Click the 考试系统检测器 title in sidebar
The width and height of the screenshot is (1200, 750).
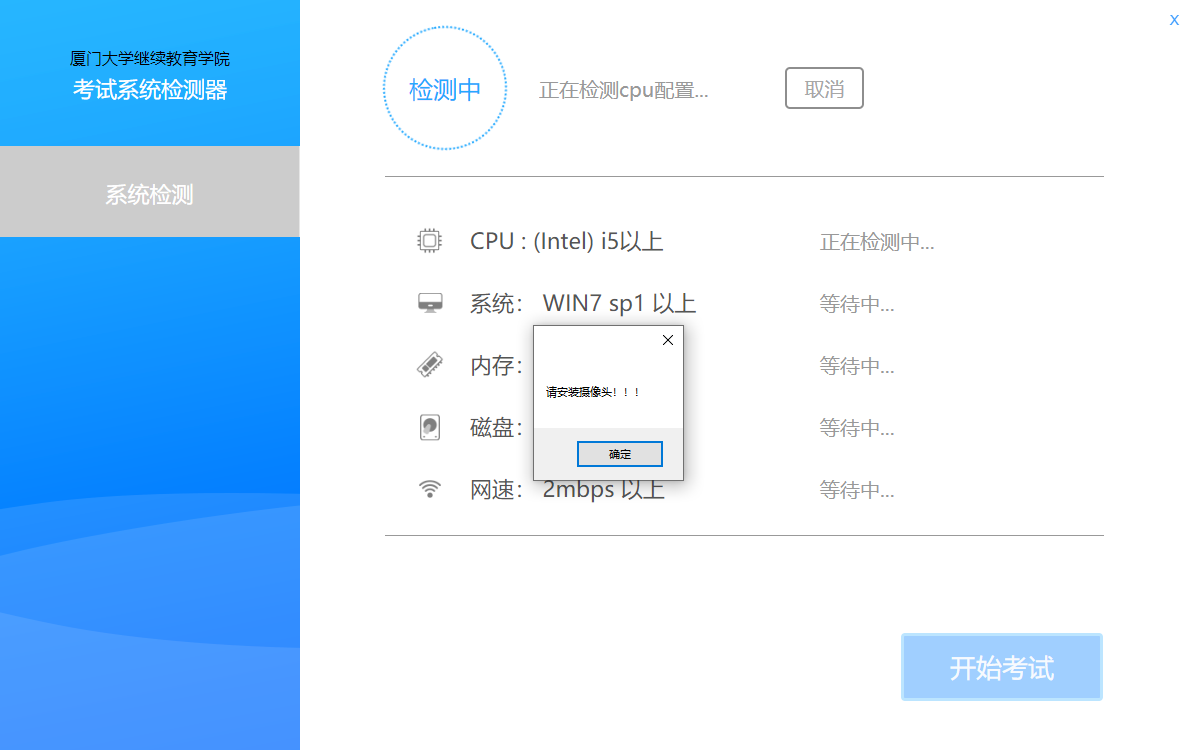[150, 90]
